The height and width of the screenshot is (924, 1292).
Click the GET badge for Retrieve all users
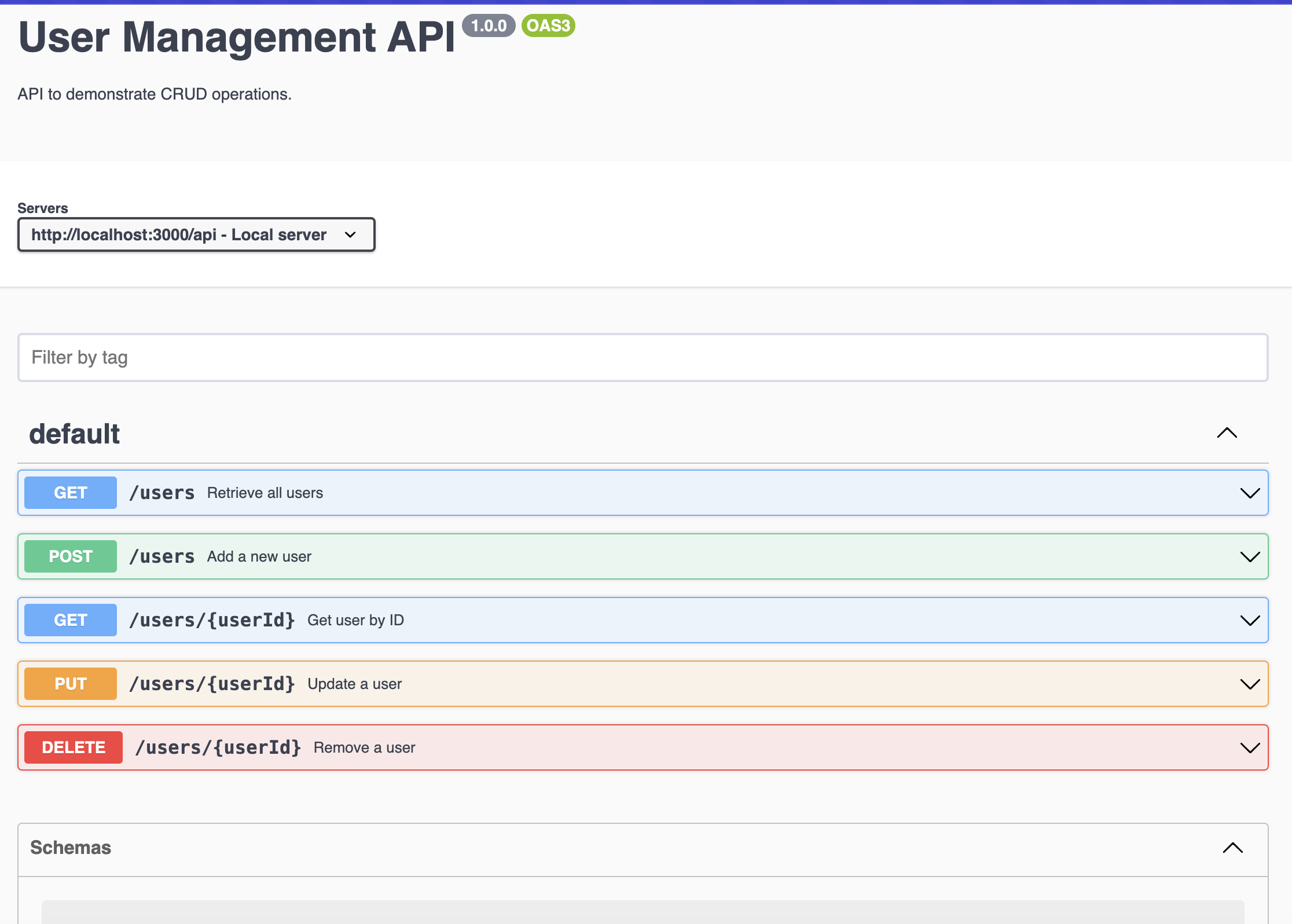[71, 493]
